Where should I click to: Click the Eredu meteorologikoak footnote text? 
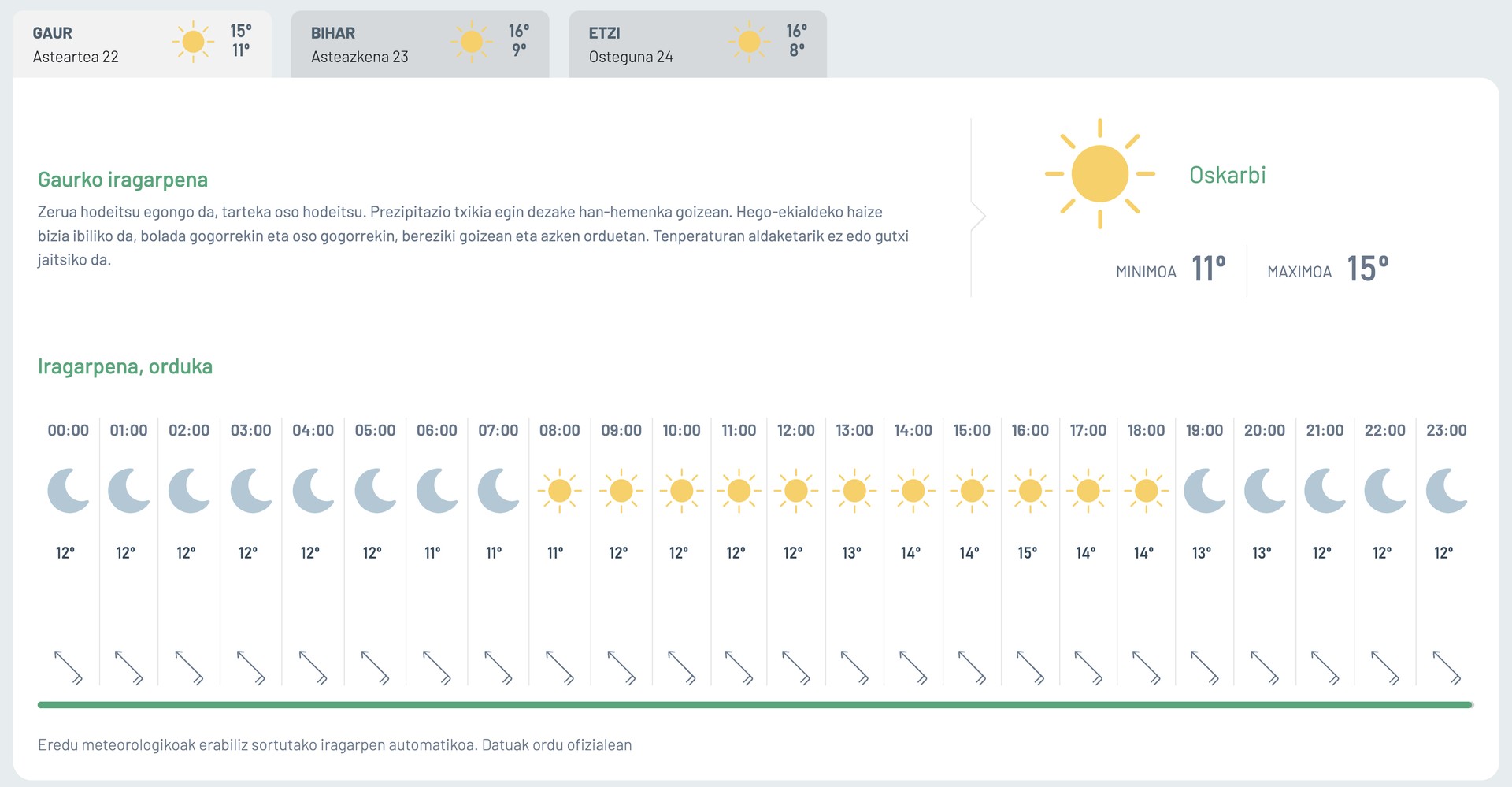coord(335,745)
